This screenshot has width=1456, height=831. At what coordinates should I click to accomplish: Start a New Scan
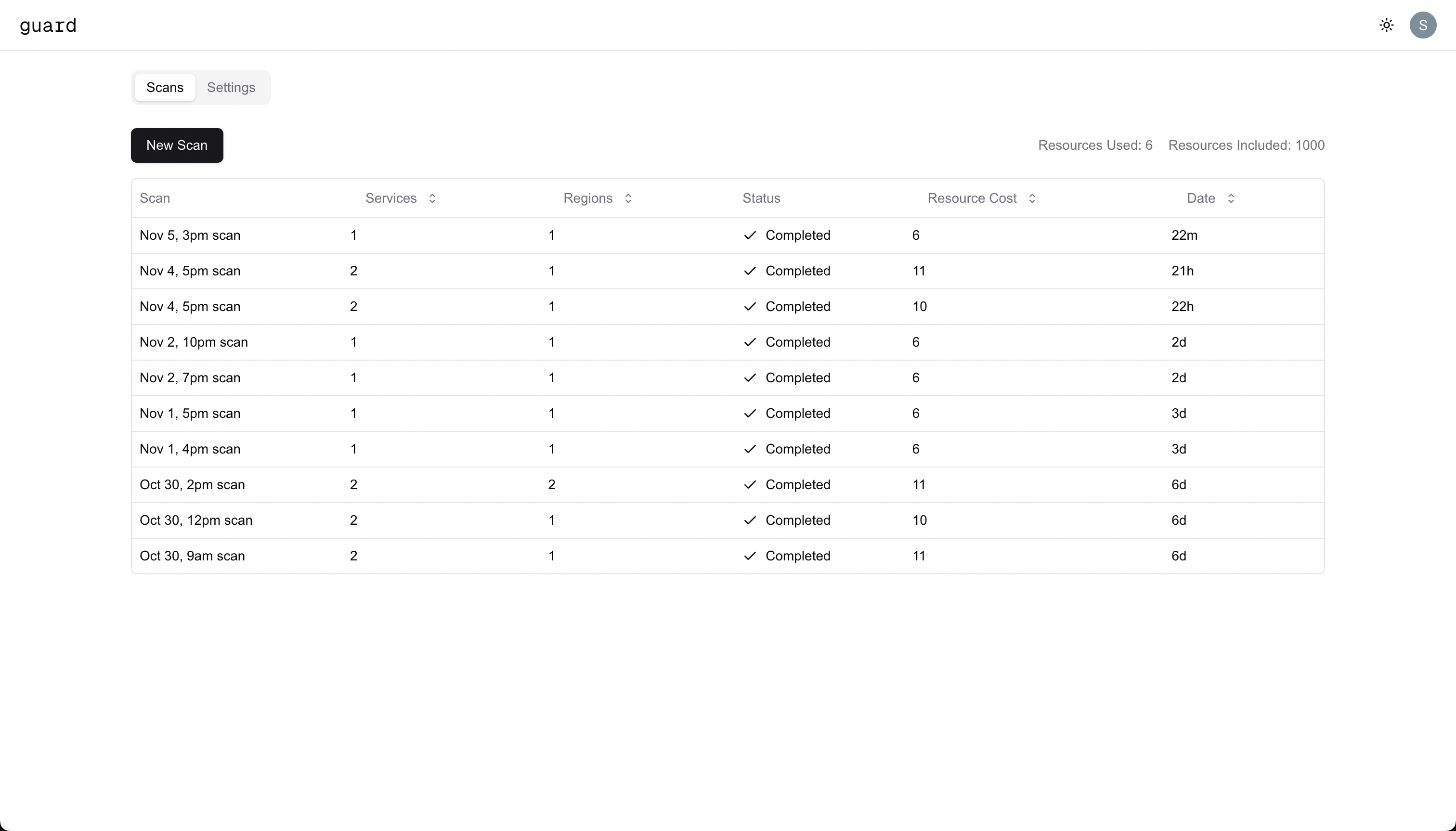click(x=177, y=145)
